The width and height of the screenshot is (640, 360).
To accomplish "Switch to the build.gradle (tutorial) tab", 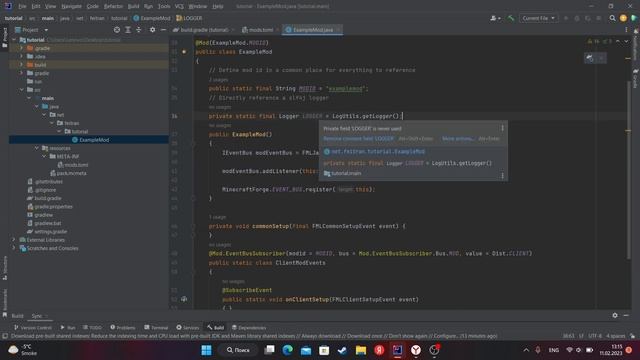I will [204, 30].
